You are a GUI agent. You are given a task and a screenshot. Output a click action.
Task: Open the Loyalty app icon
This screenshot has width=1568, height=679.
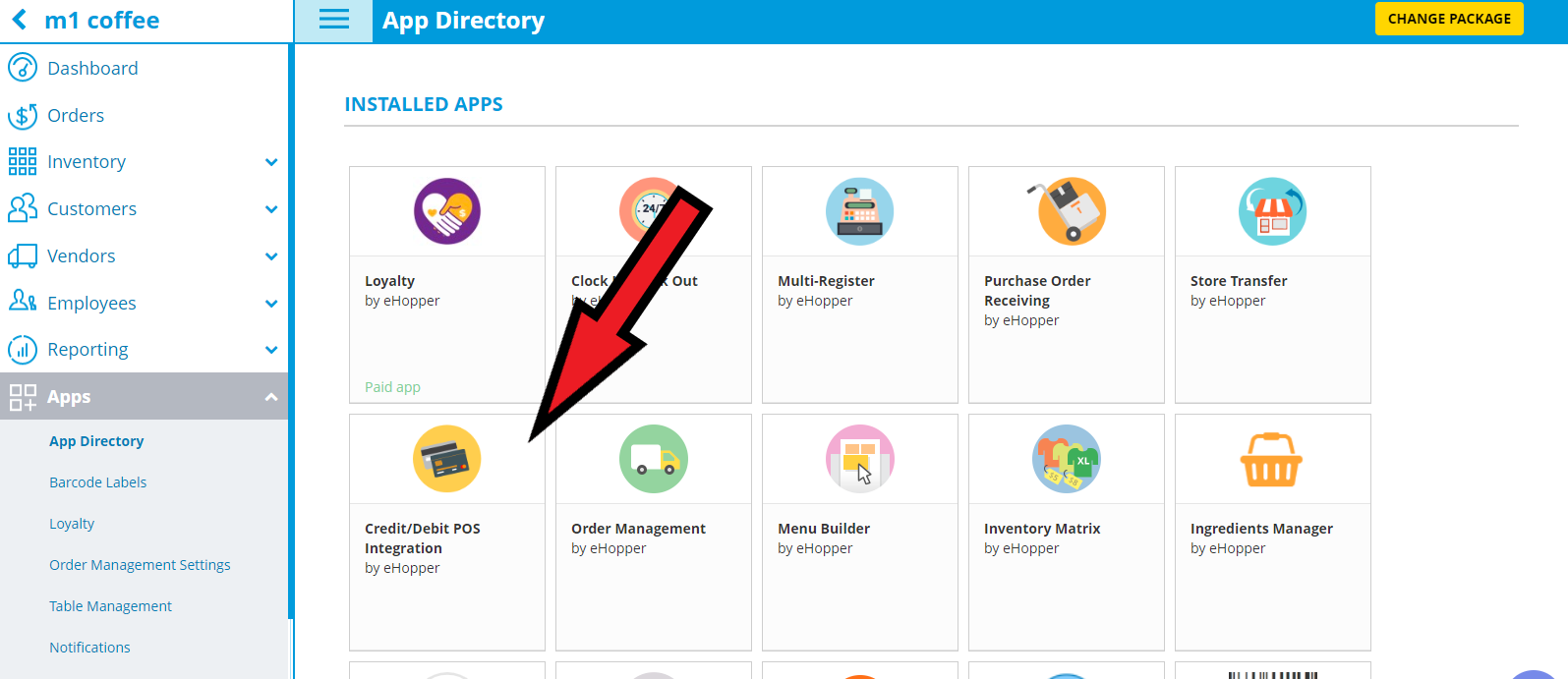(x=447, y=211)
